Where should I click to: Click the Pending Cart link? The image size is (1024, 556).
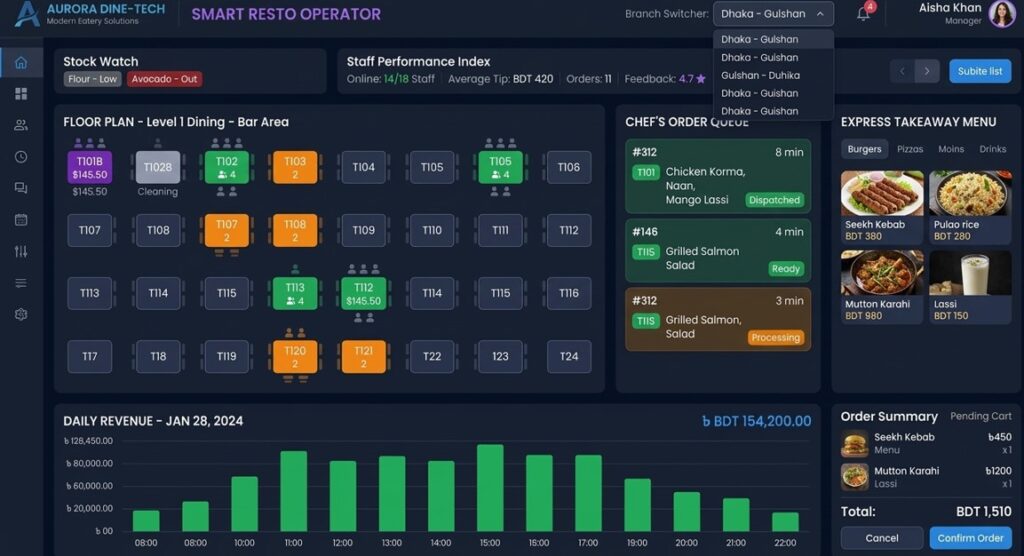980,416
